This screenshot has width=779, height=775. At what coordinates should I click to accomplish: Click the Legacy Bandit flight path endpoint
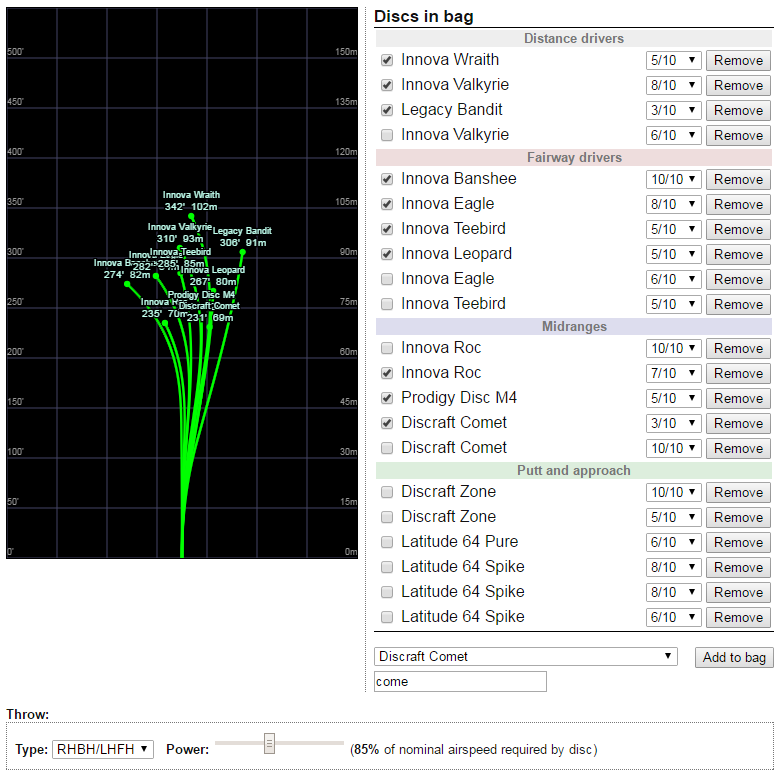(x=242, y=252)
